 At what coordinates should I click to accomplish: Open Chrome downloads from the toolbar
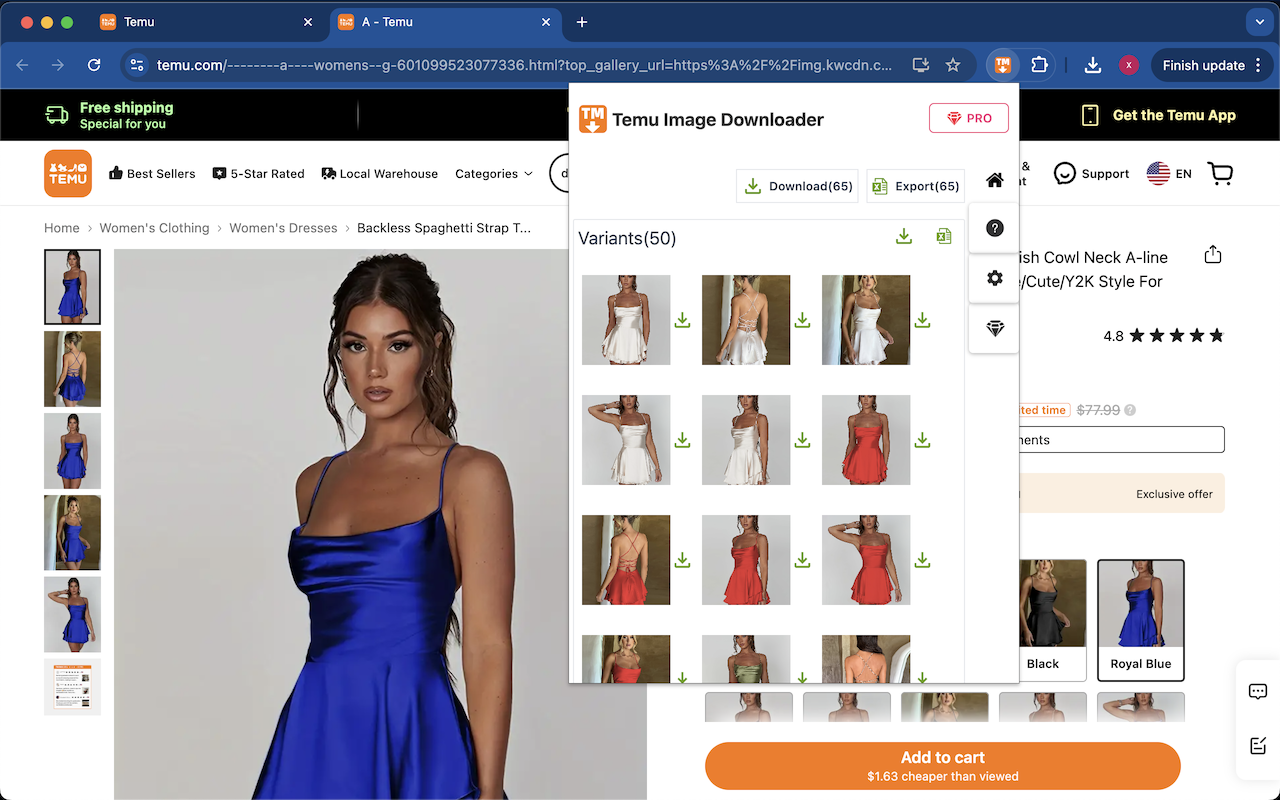1093,65
